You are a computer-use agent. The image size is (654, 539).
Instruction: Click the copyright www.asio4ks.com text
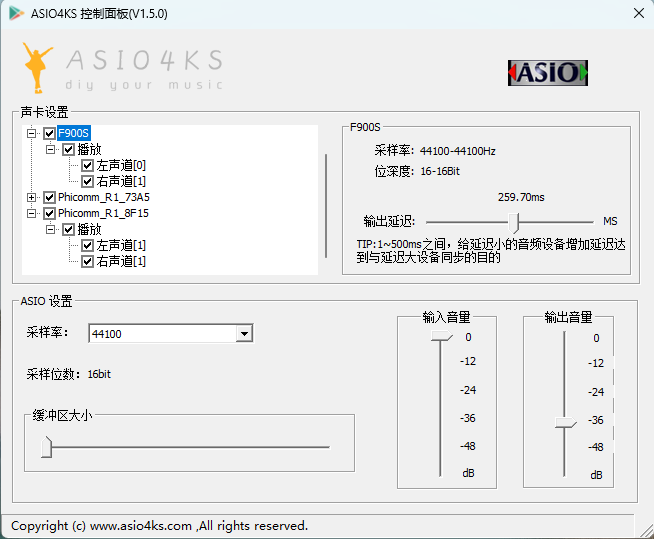coord(159,526)
